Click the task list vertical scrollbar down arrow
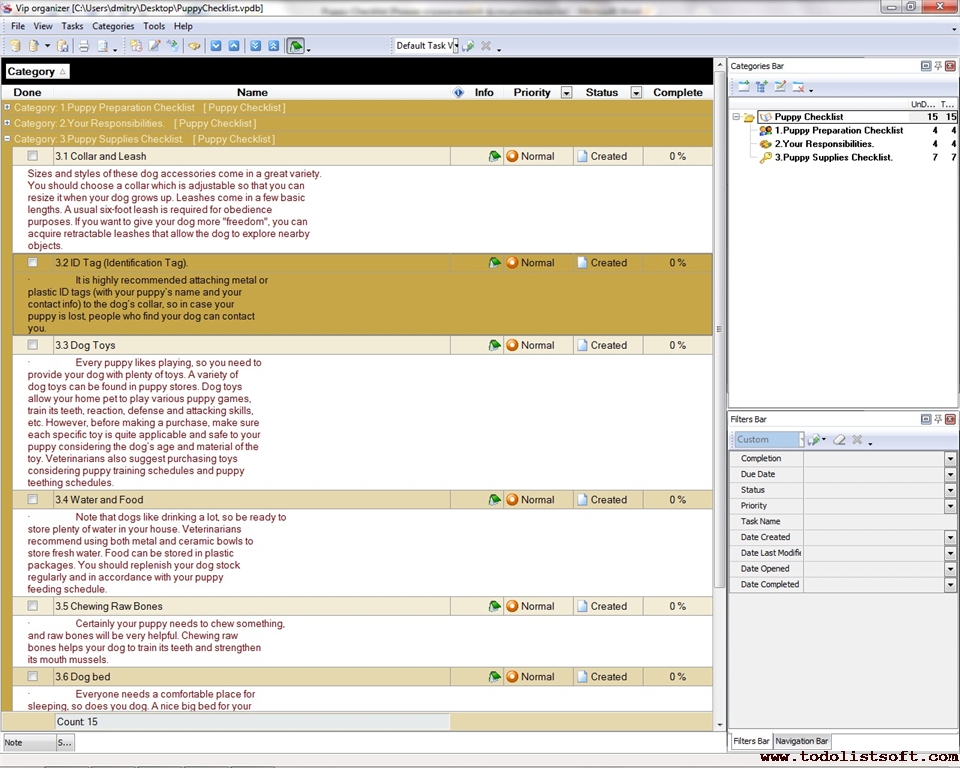The width and height of the screenshot is (960, 768). point(719,724)
